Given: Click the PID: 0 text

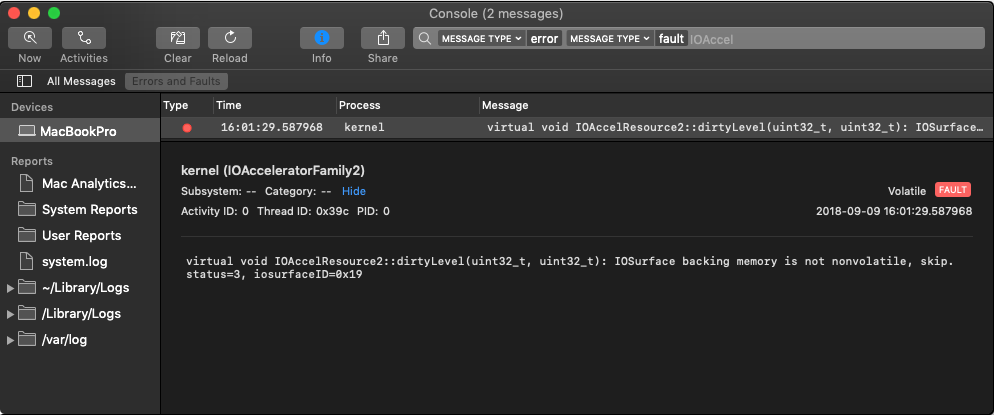Looking at the screenshot, I should pyautogui.click(x=373, y=211).
